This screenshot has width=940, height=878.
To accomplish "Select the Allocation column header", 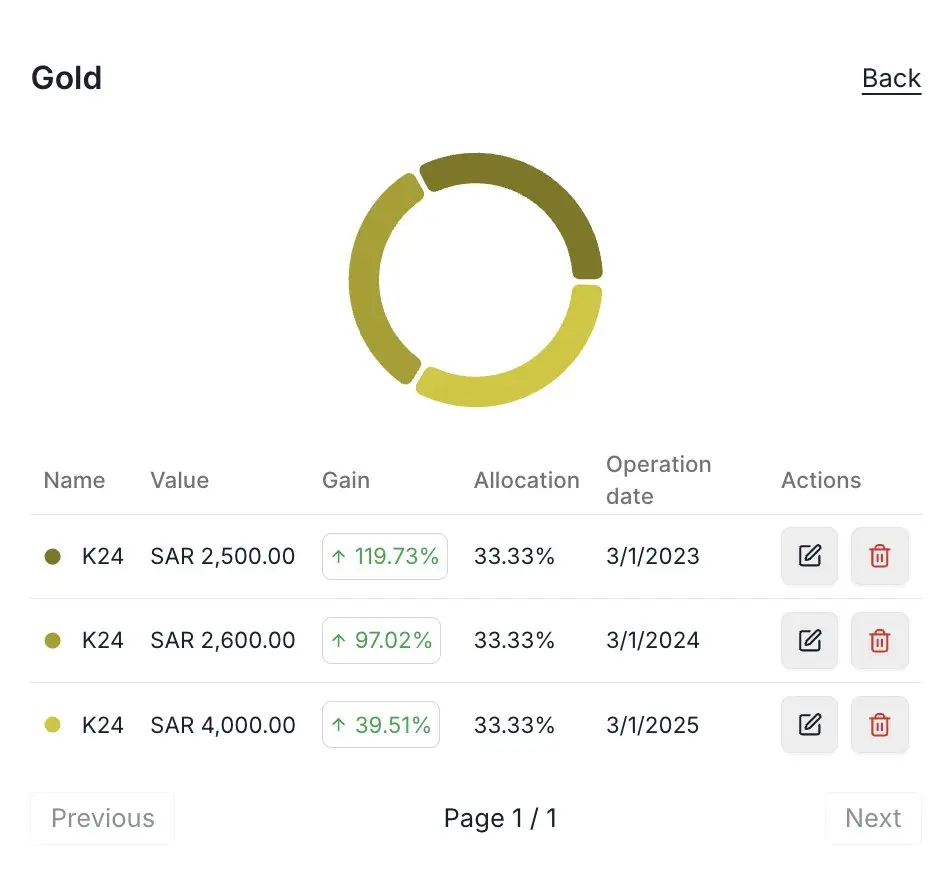I will (526, 480).
